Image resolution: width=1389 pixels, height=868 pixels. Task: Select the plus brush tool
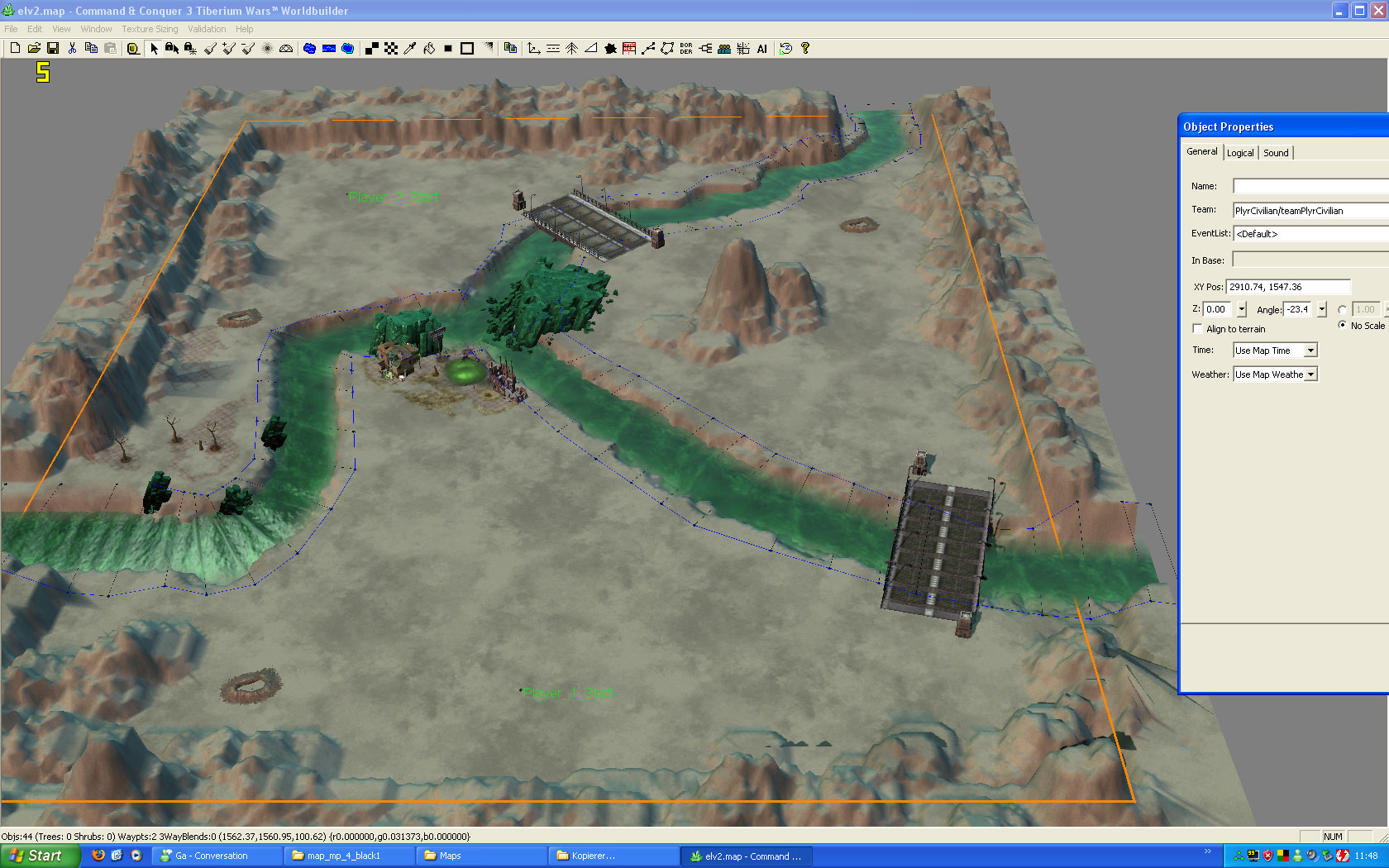pyautogui.click(x=229, y=48)
